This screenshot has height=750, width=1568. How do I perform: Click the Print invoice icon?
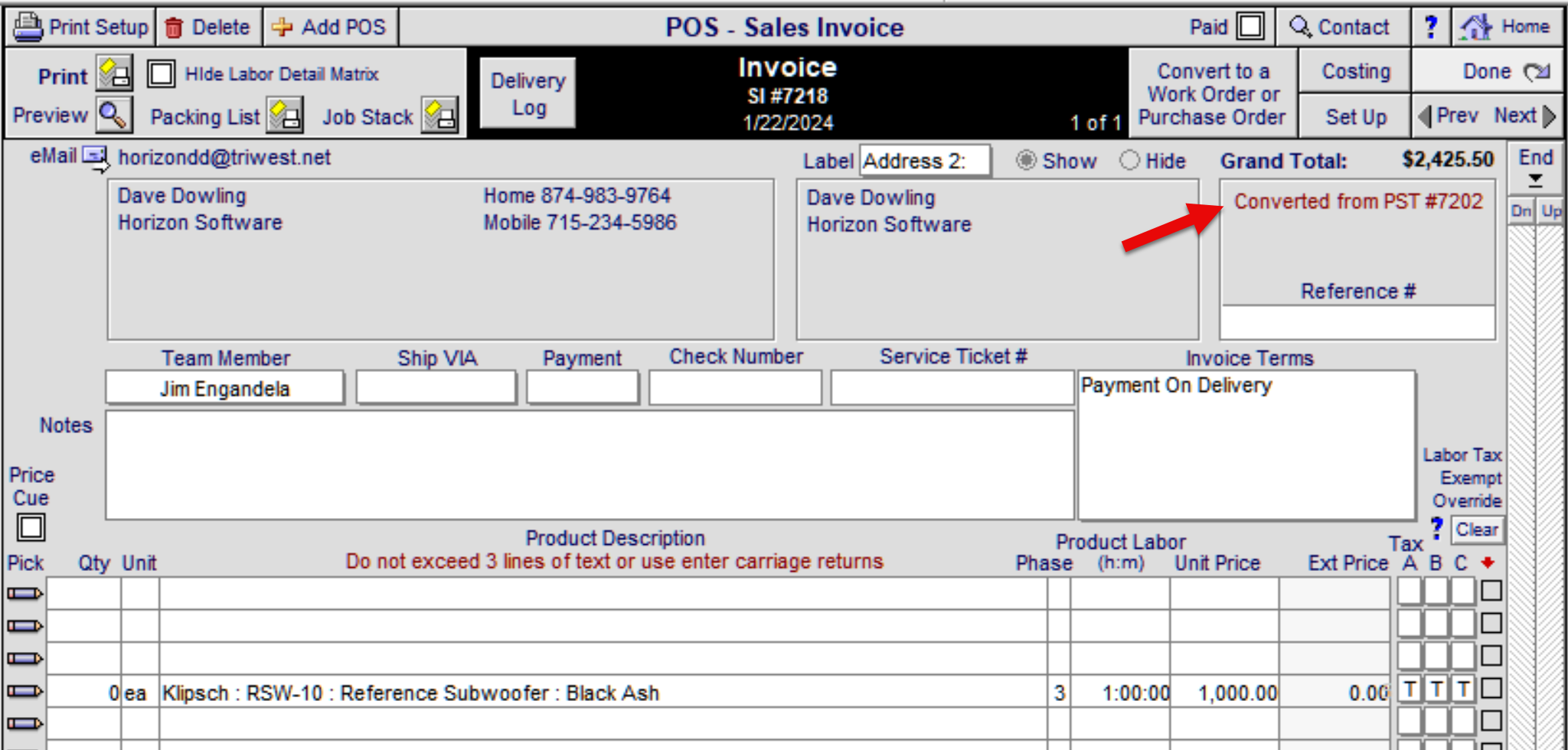[x=115, y=73]
